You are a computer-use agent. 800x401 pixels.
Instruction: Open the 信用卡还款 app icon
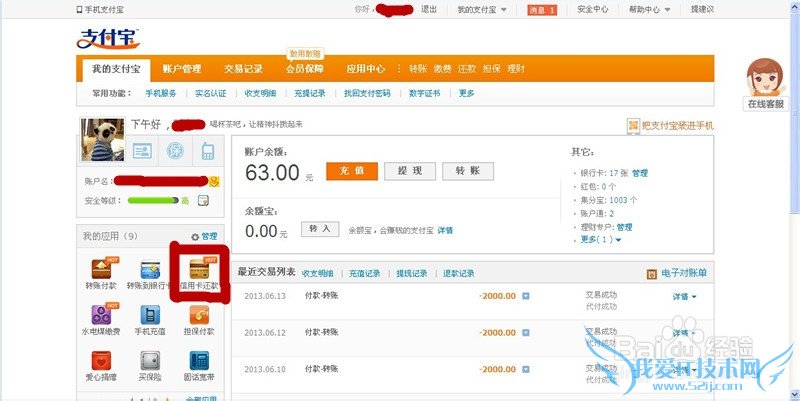pyautogui.click(x=199, y=270)
